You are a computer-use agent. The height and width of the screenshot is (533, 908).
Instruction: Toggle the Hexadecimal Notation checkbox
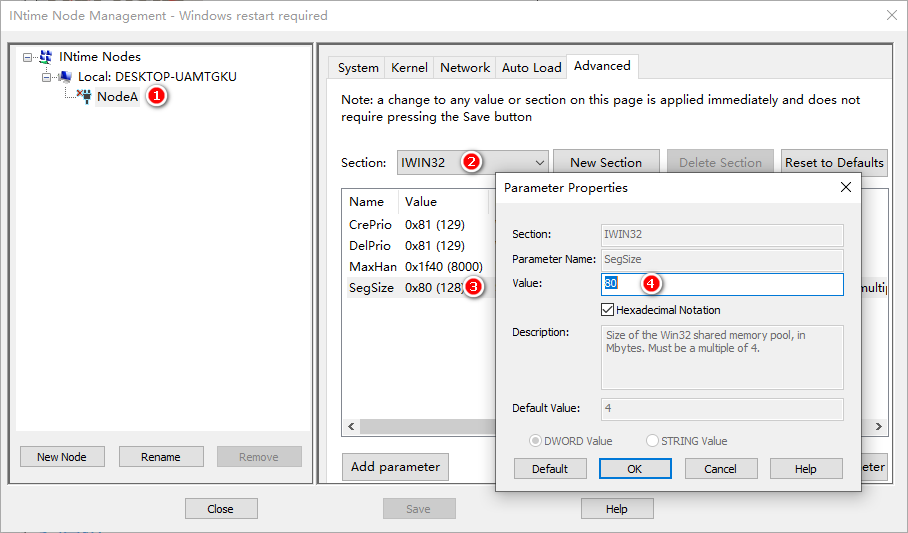[x=607, y=310]
